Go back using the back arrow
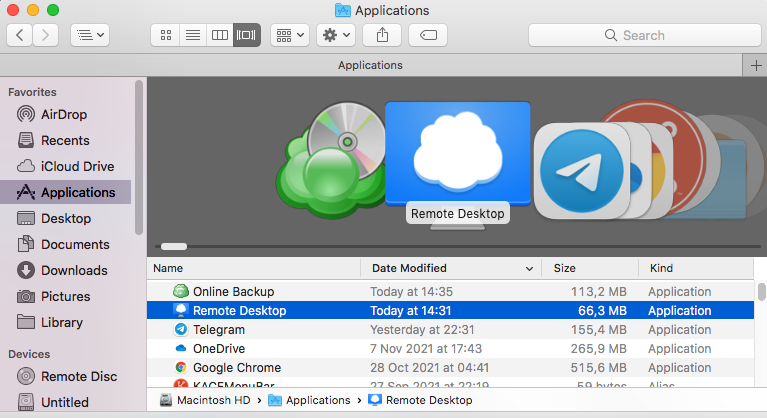The height and width of the screenshot is (418, 767). 20,35
